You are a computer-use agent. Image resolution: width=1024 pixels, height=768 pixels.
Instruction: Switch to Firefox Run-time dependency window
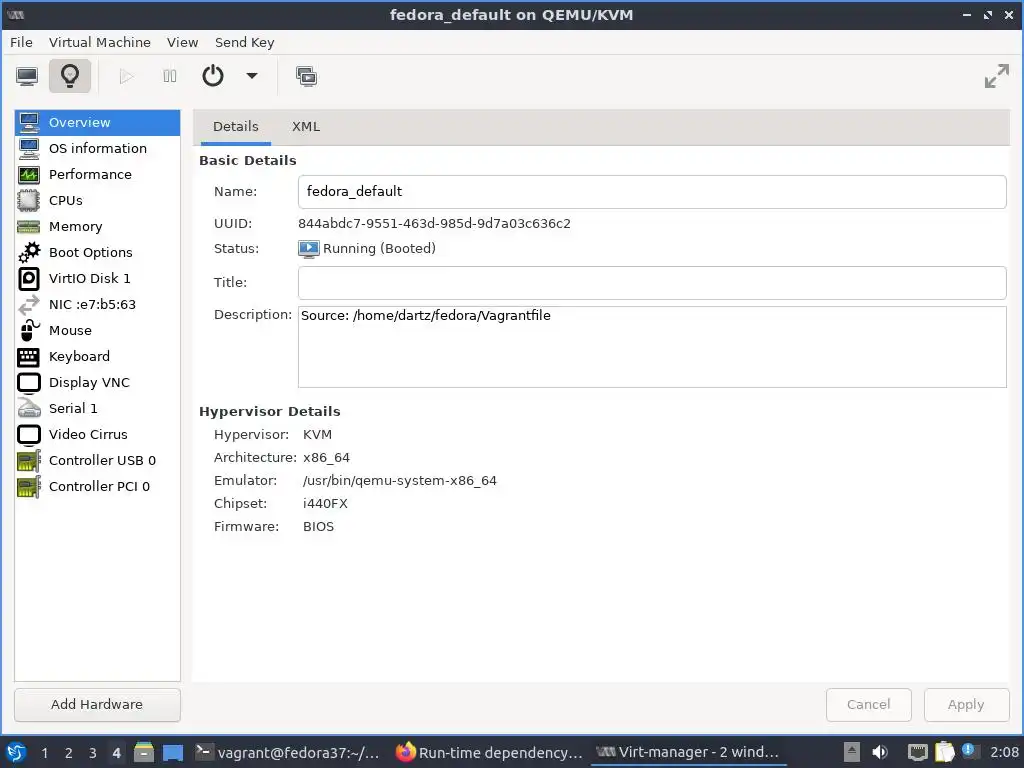(489, 752)
